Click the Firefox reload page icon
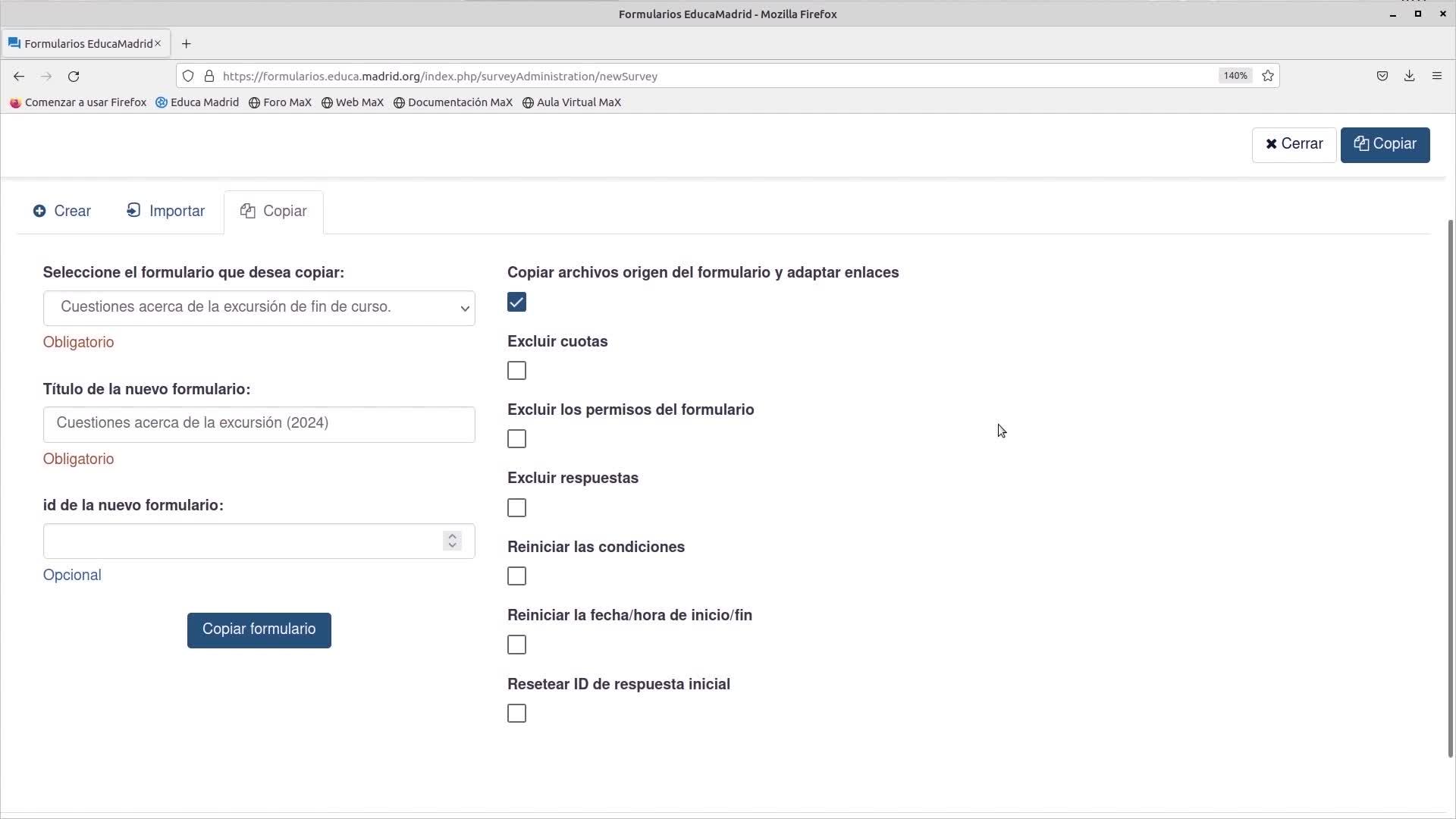1456x819 pixels. (74, 77)
